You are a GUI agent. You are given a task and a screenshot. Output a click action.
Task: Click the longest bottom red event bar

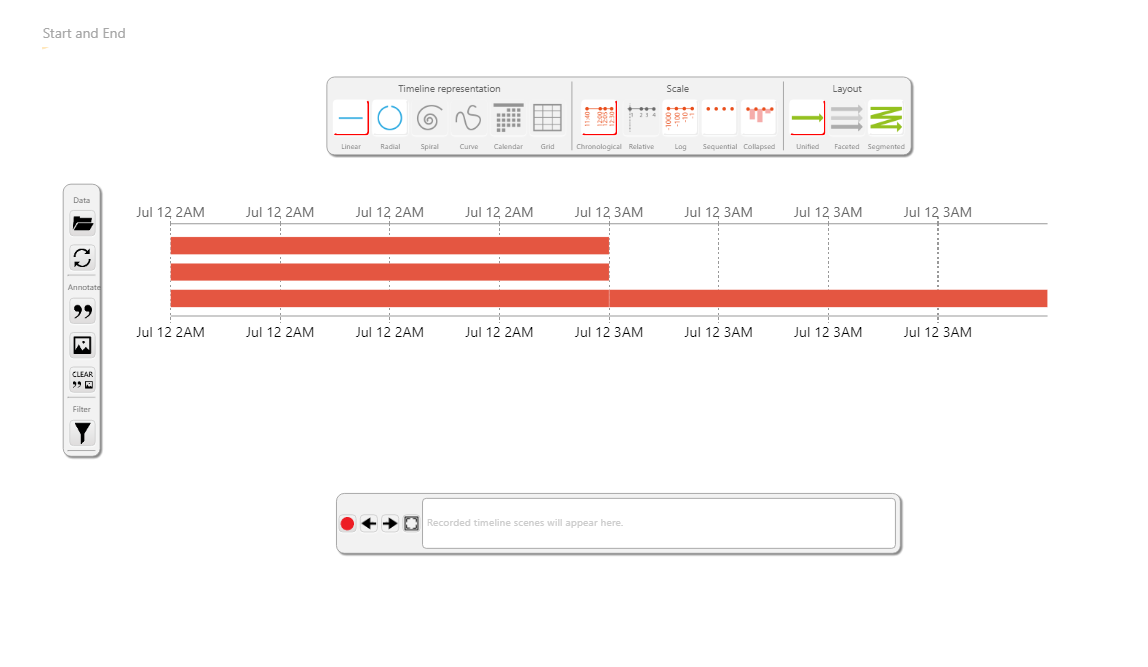point(608,299)
